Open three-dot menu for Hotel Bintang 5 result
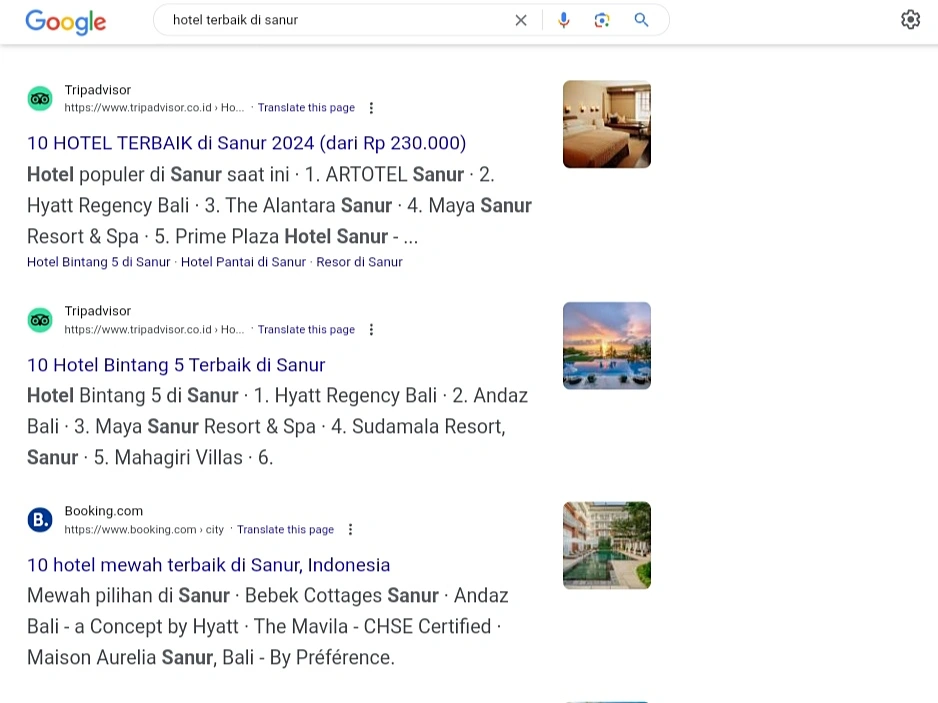938x703 pixels. [371, 330]
